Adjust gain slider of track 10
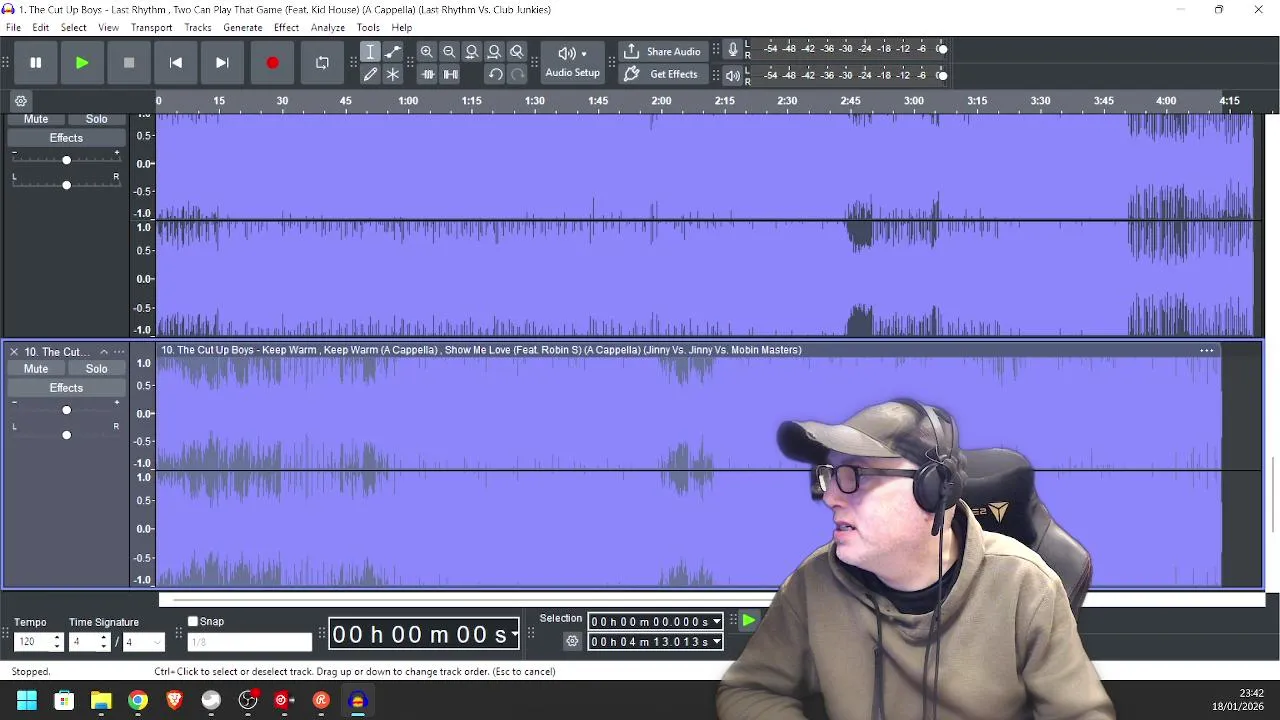Viewport: 1280px width, 720px height. [66, 410]
